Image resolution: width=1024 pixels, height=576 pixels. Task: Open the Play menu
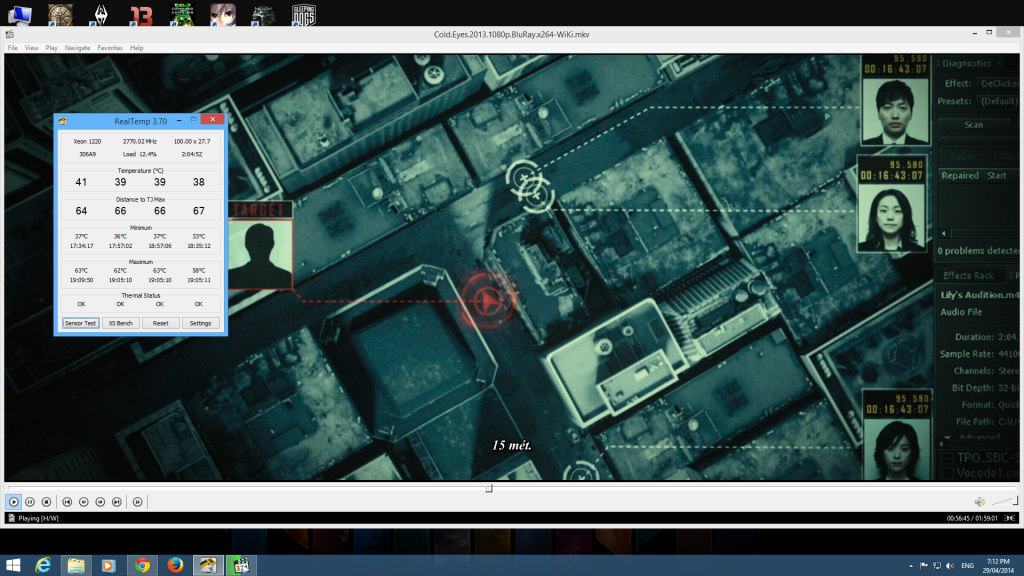click(x=52, y=48)
